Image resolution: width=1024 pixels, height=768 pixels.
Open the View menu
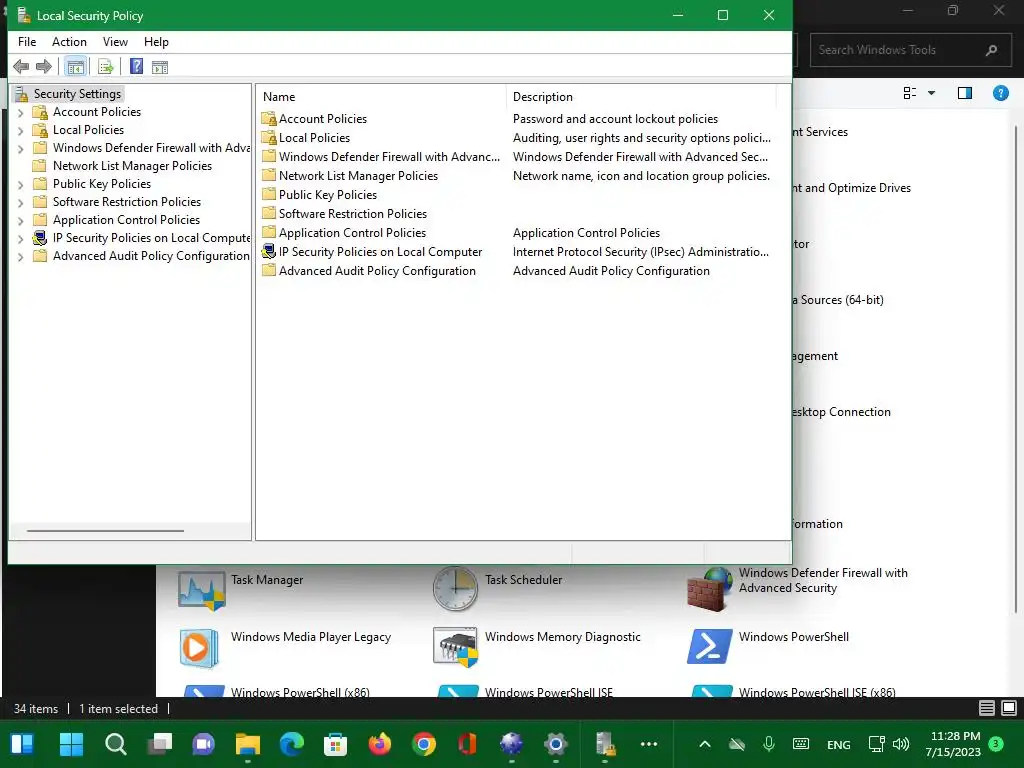point(115,42)
